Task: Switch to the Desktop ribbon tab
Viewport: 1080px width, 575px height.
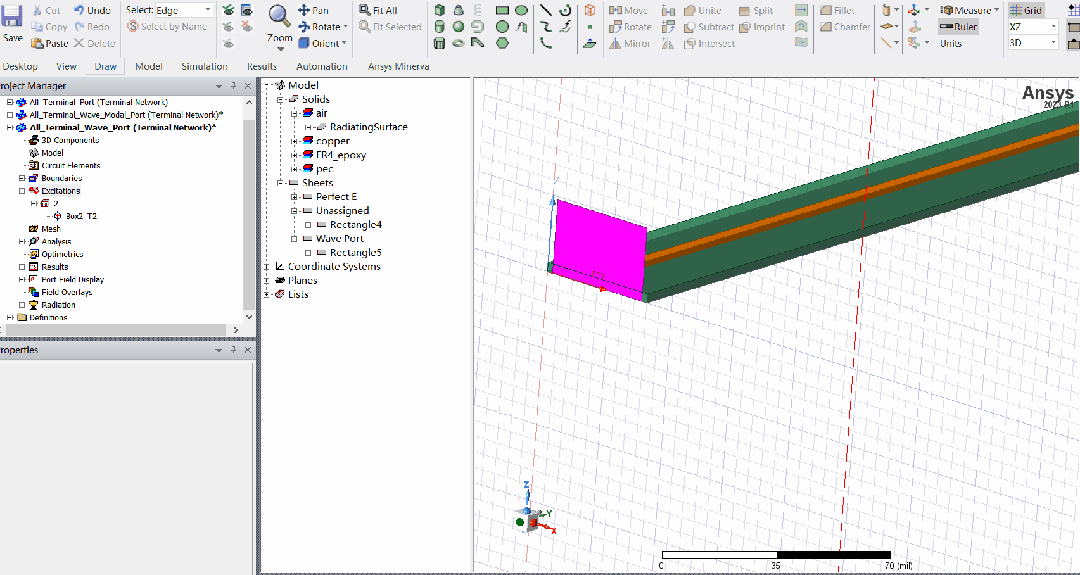Action: [x=20, y=67]
